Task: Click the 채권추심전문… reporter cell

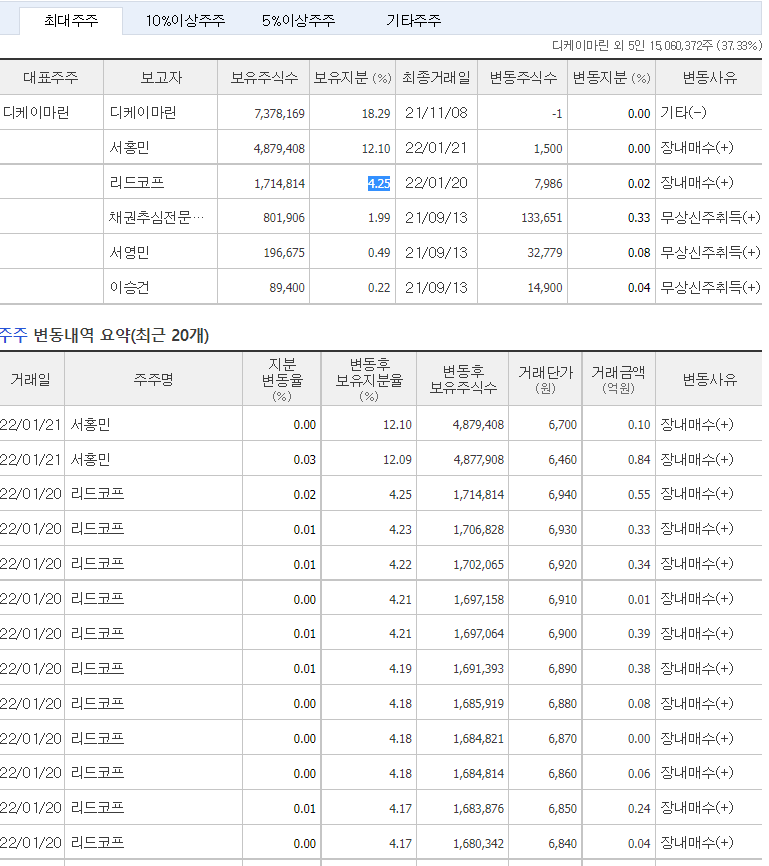Action: 156,218
